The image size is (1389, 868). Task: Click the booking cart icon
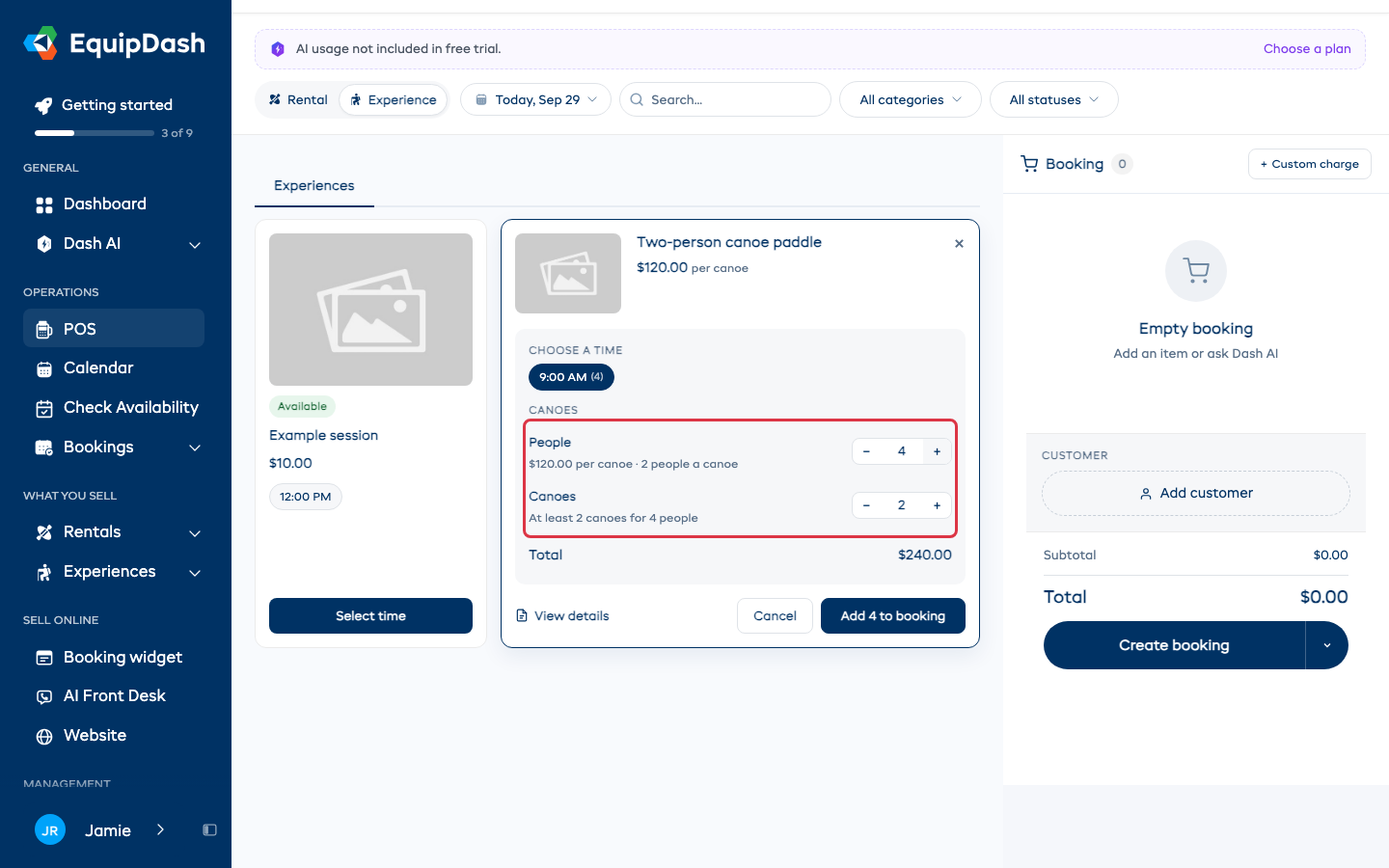coord(1029,164)
